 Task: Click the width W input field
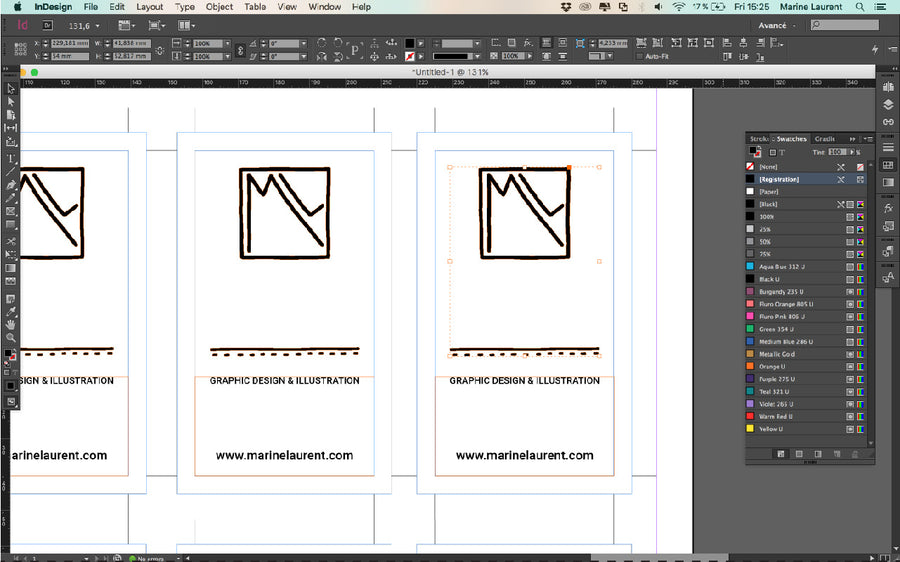(131, 43)
